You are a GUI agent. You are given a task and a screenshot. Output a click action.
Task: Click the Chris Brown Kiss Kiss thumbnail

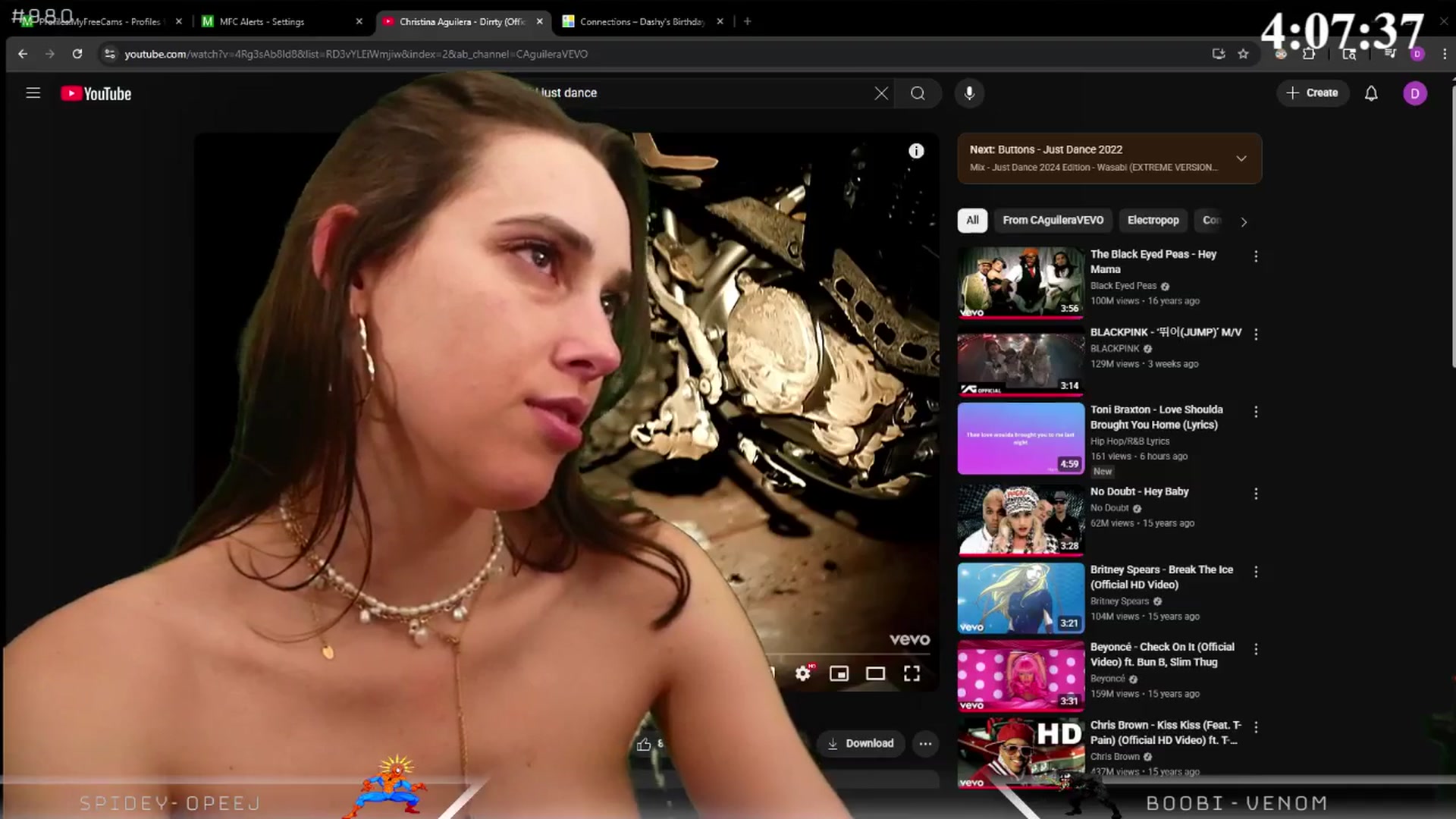(x=1021, y=753)
